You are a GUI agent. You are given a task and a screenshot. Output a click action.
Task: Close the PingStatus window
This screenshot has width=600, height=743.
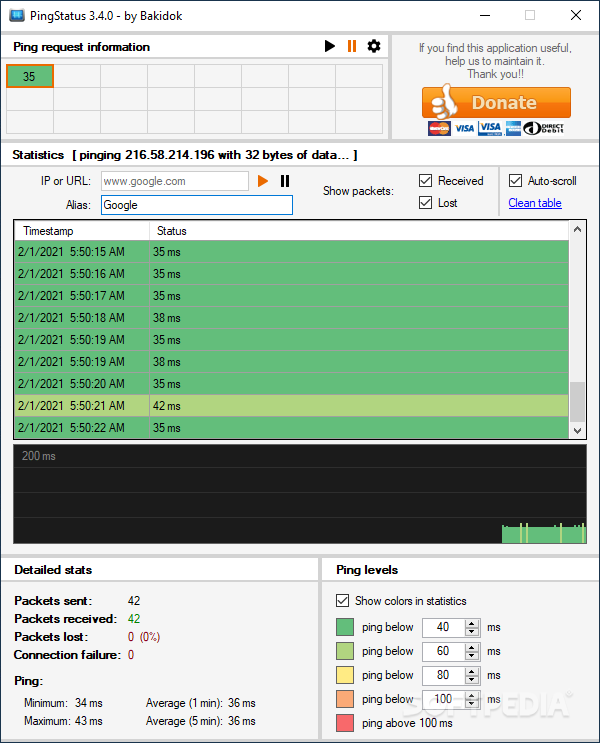[x=576, y=15]
